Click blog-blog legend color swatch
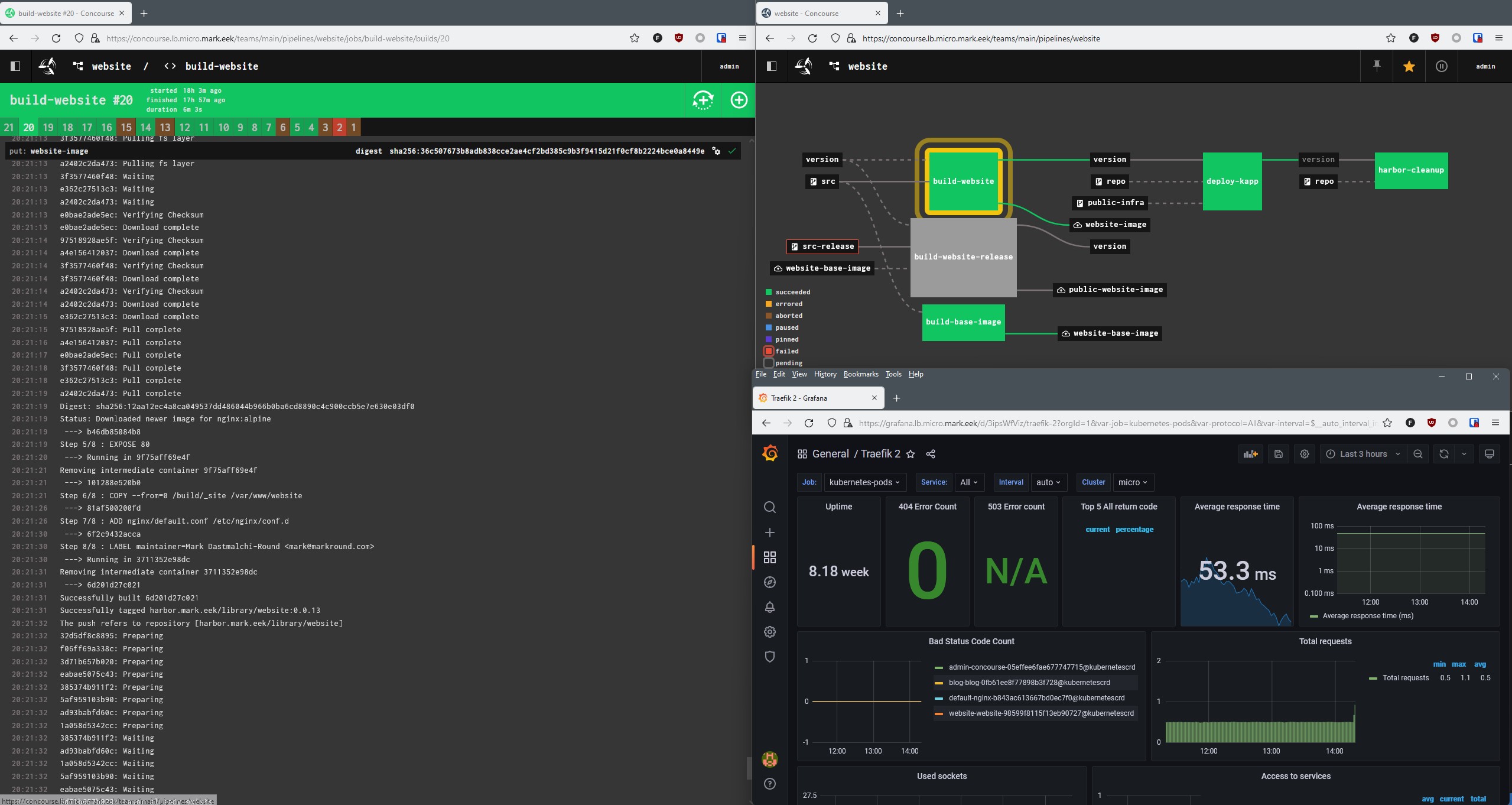This screenshot has width=1512, height=805. (x=938, y=683)
